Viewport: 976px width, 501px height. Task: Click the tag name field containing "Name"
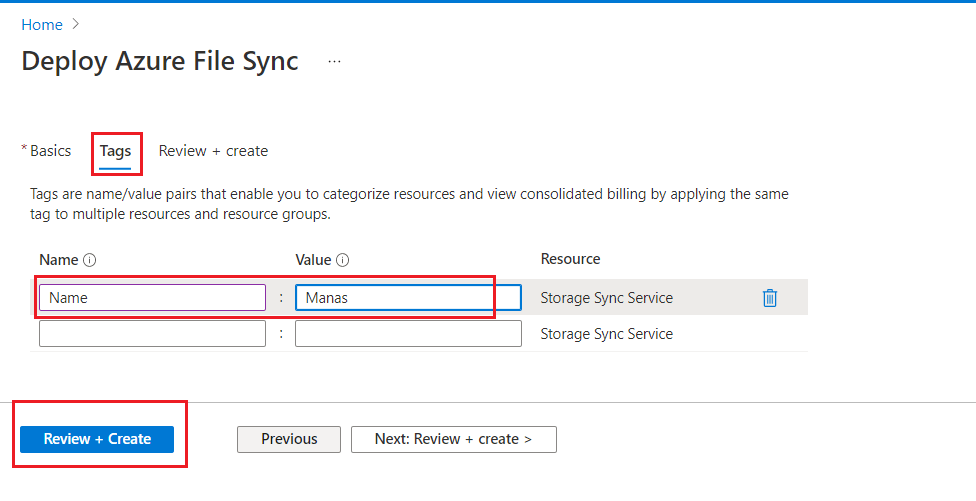pyautogui.click(x=152, y=297)
